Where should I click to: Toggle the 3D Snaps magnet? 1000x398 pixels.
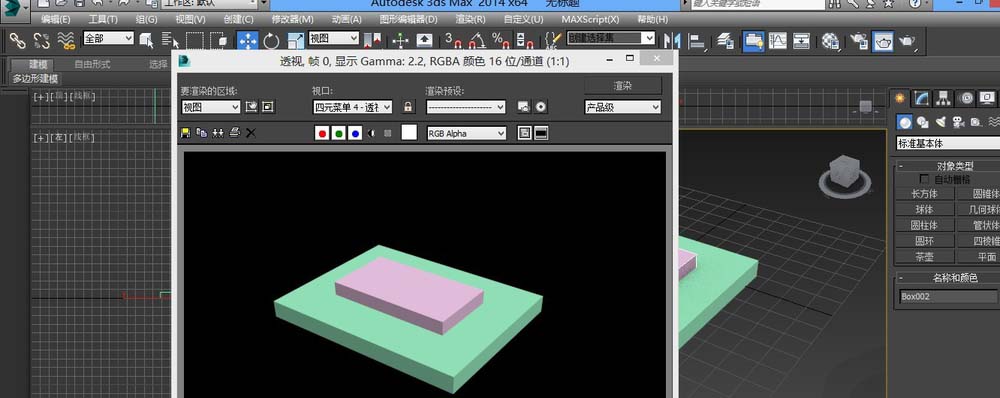point(453,41)
